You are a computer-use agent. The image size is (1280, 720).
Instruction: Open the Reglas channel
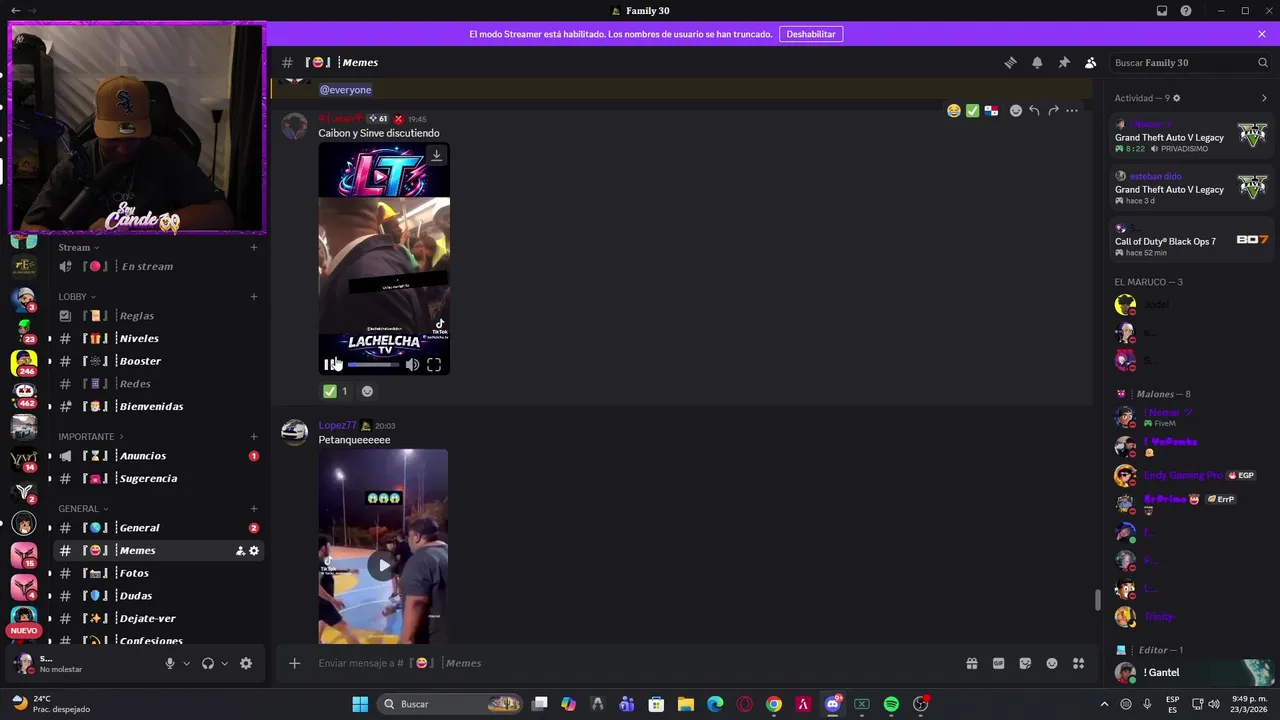(156, 315)
